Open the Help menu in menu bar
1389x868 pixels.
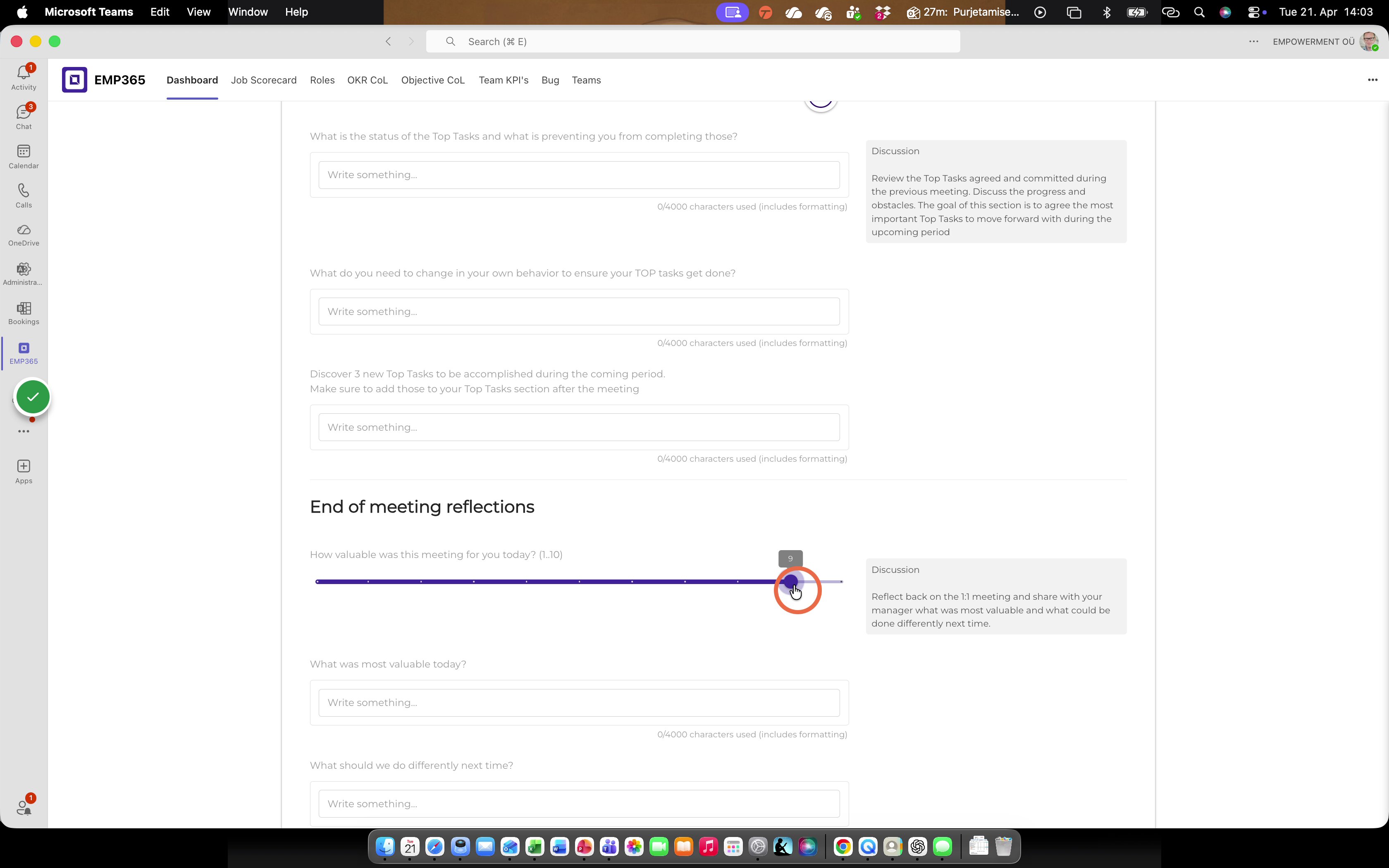296,12
